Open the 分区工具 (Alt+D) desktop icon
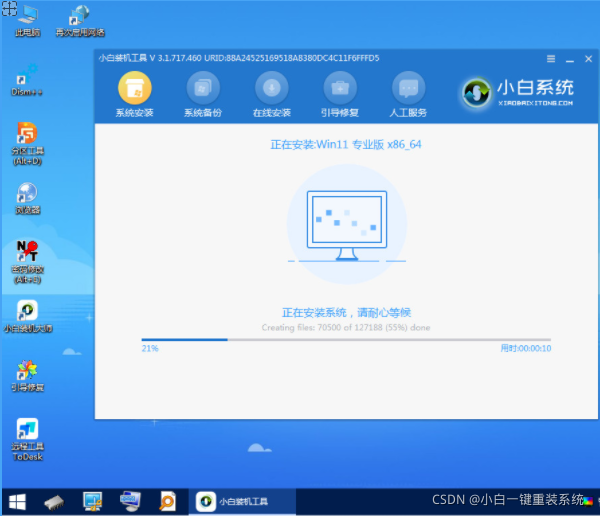Viewport: 600px width, 516px height. coord(28,144)
